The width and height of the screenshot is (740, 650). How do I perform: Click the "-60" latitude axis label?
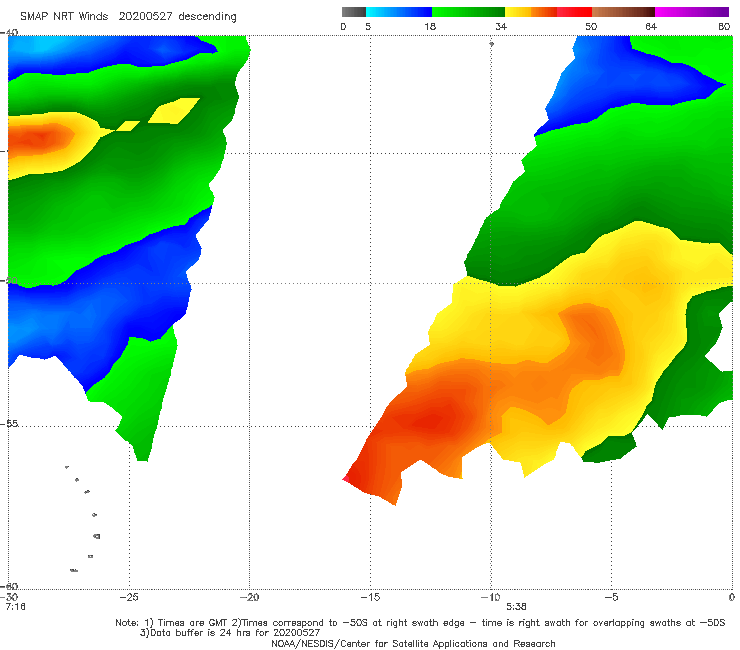point(10,586)
